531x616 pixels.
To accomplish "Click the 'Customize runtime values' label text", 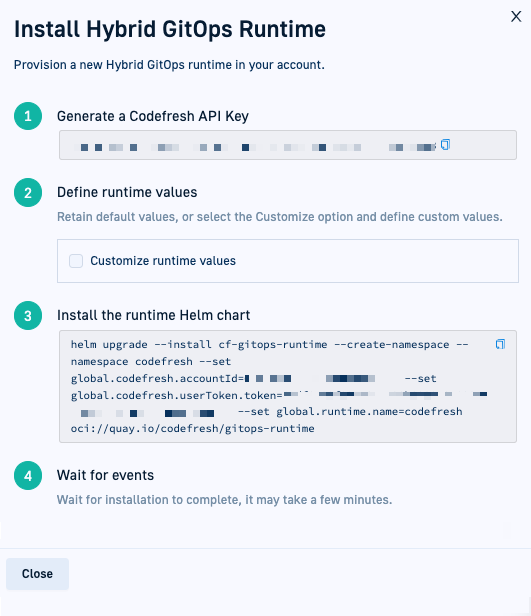I will coord(163,261).
